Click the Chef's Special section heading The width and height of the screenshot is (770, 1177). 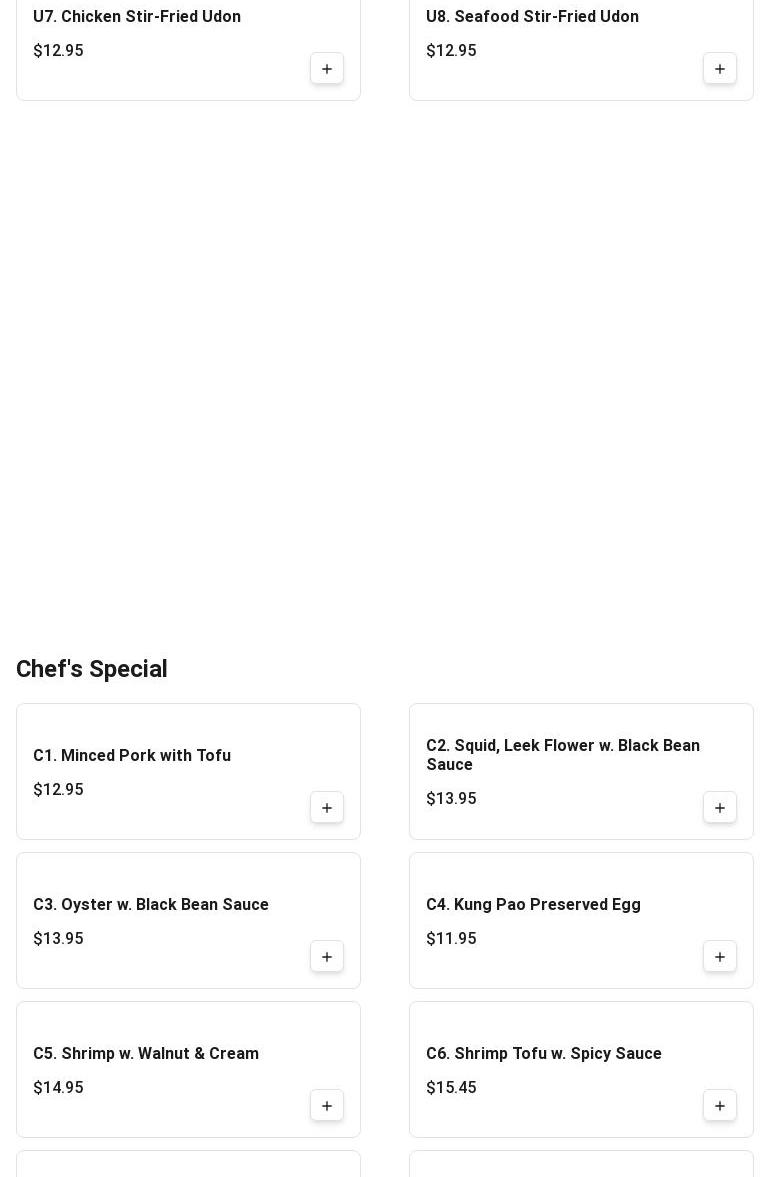tap(92, 669)
